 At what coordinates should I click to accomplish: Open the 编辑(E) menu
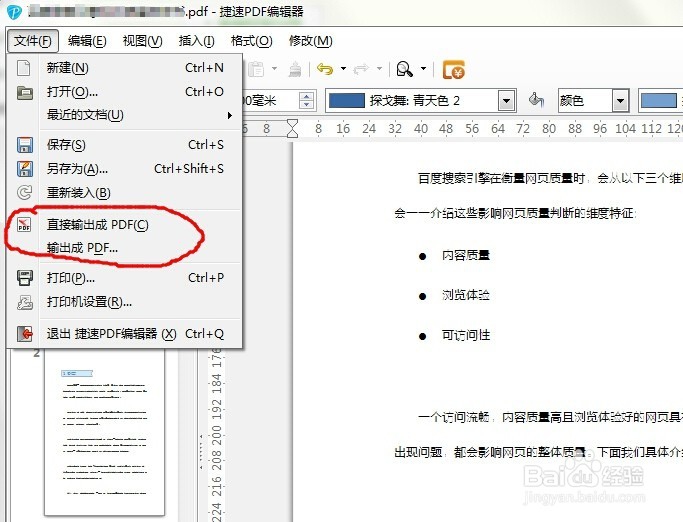click(87, 41)
